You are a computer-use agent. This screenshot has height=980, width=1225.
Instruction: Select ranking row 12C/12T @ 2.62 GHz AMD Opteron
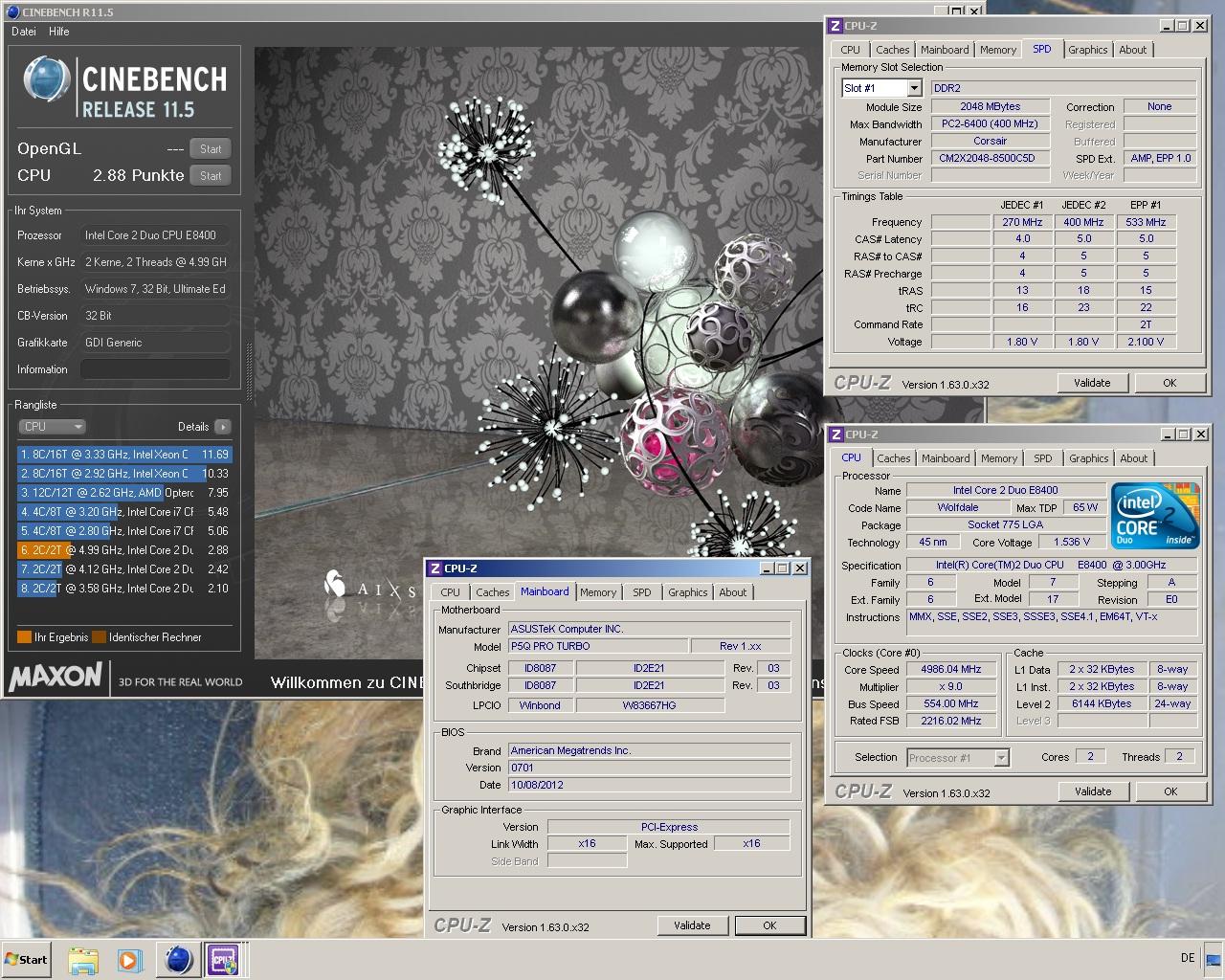point(124,493)
